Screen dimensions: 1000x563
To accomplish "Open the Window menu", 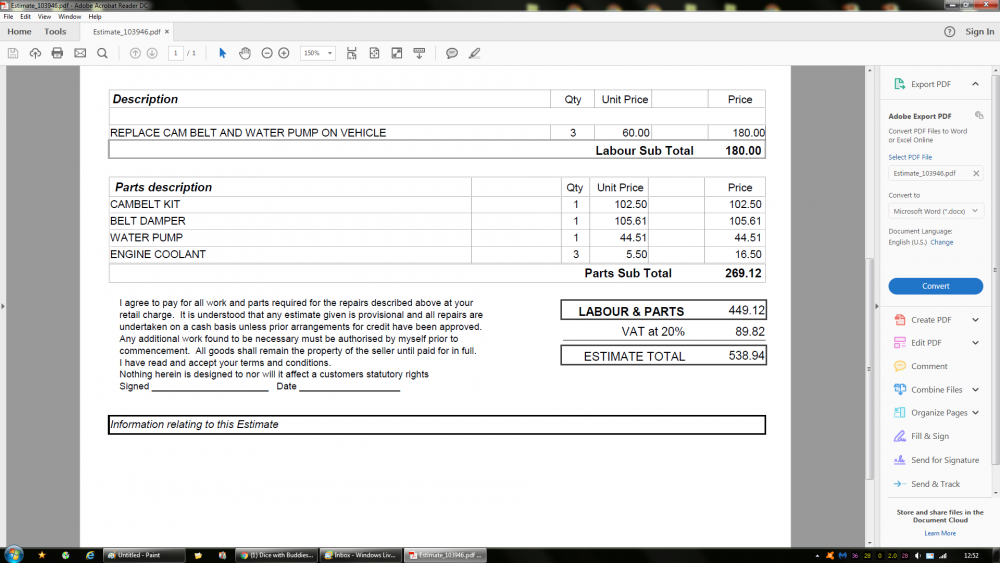I will pos(70,17).
